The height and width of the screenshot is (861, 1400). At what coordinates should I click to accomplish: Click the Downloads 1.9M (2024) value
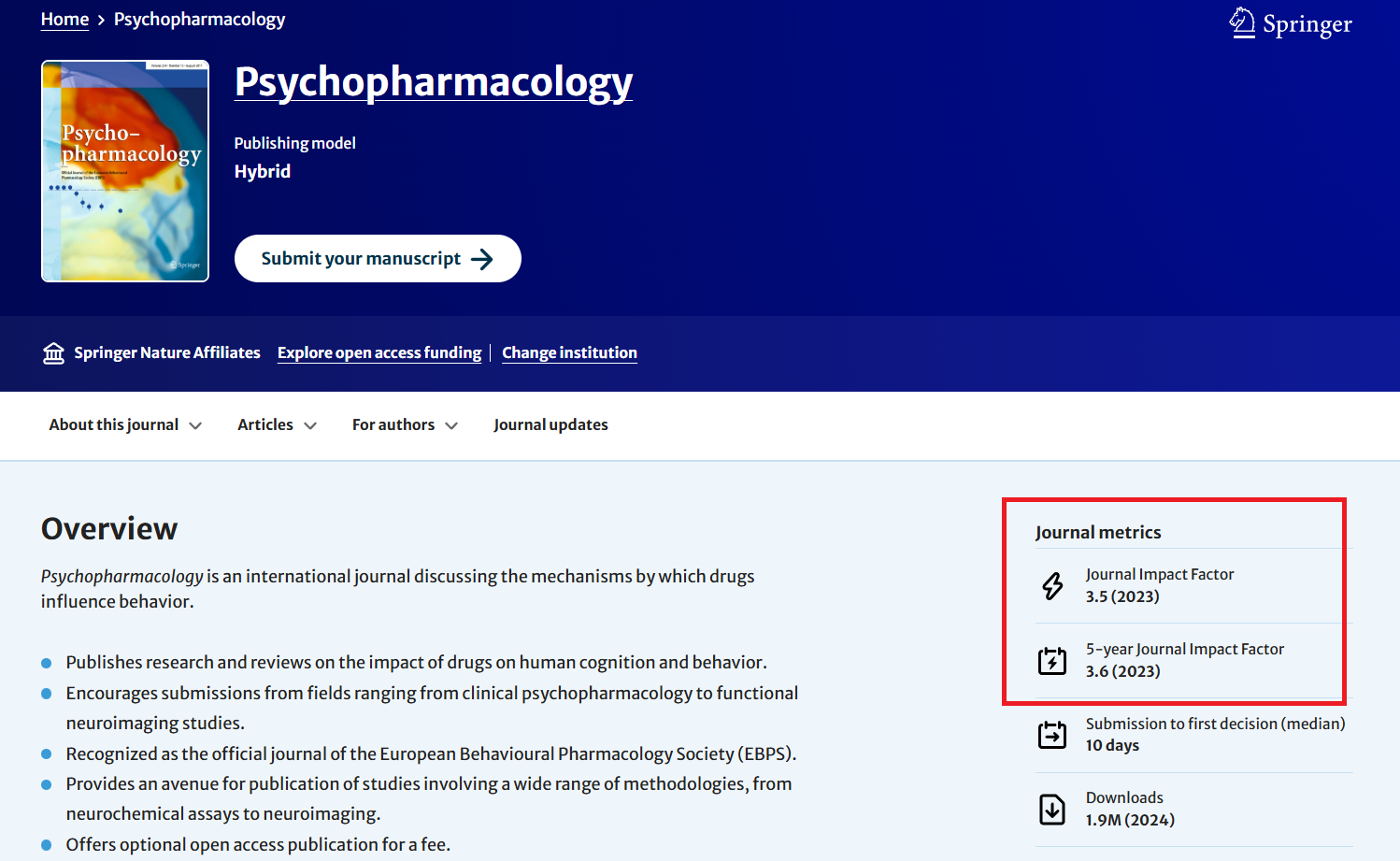click(x=1130, y=820)
